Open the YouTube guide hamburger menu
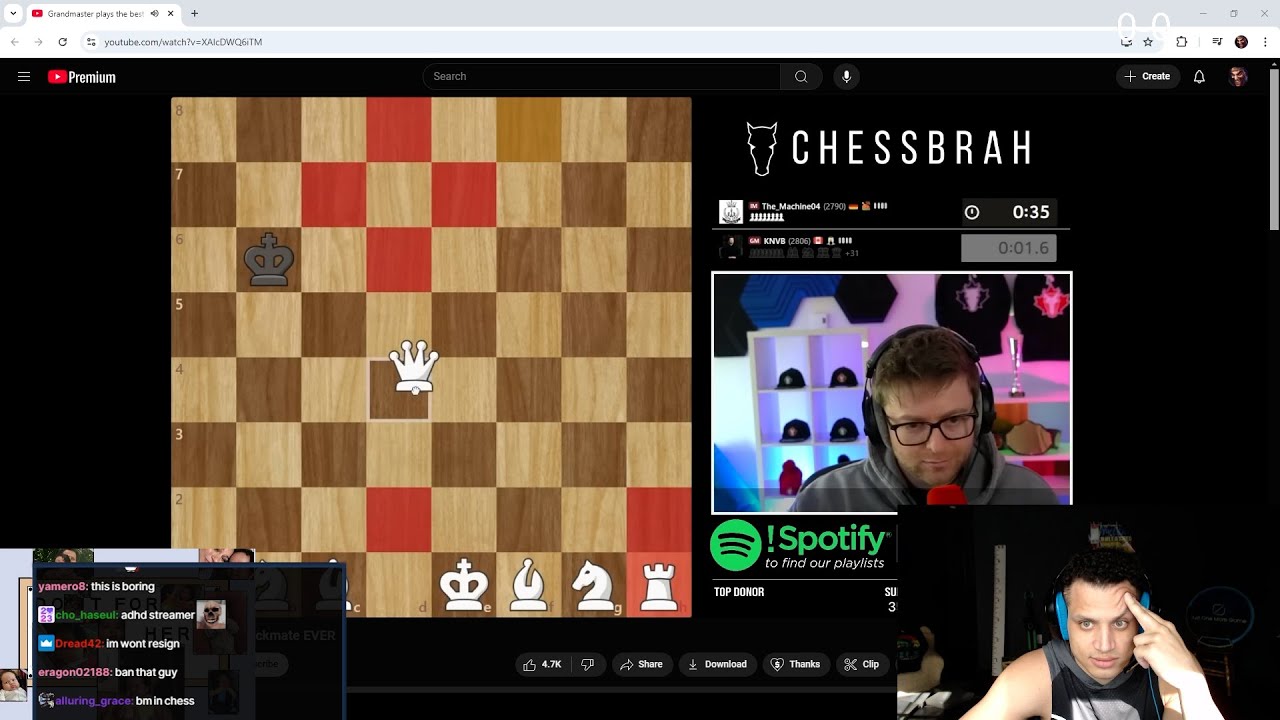 click(24, 77)
